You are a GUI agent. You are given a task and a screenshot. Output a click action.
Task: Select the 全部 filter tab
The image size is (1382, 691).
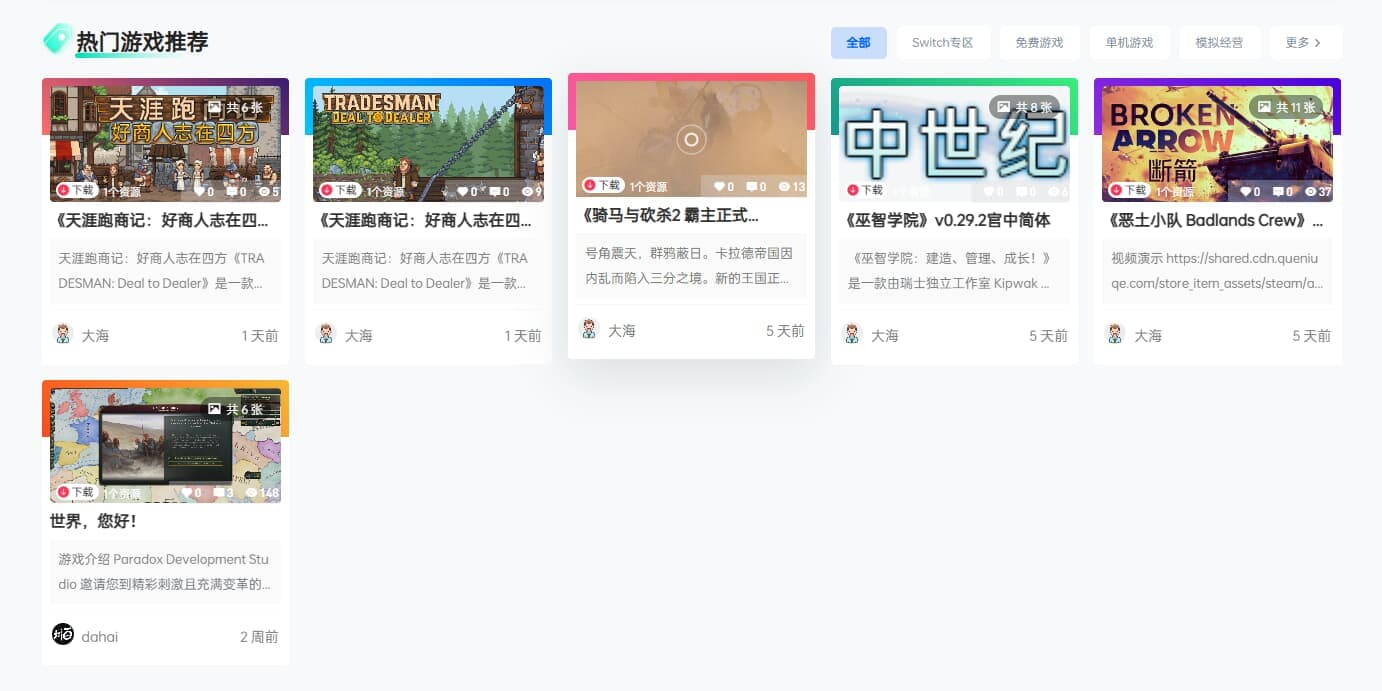point(858,43)
